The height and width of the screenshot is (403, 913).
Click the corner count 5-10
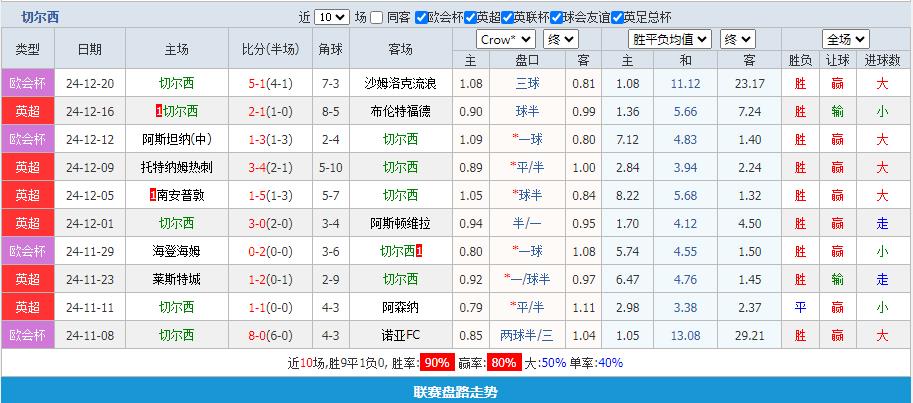point(331,168)
